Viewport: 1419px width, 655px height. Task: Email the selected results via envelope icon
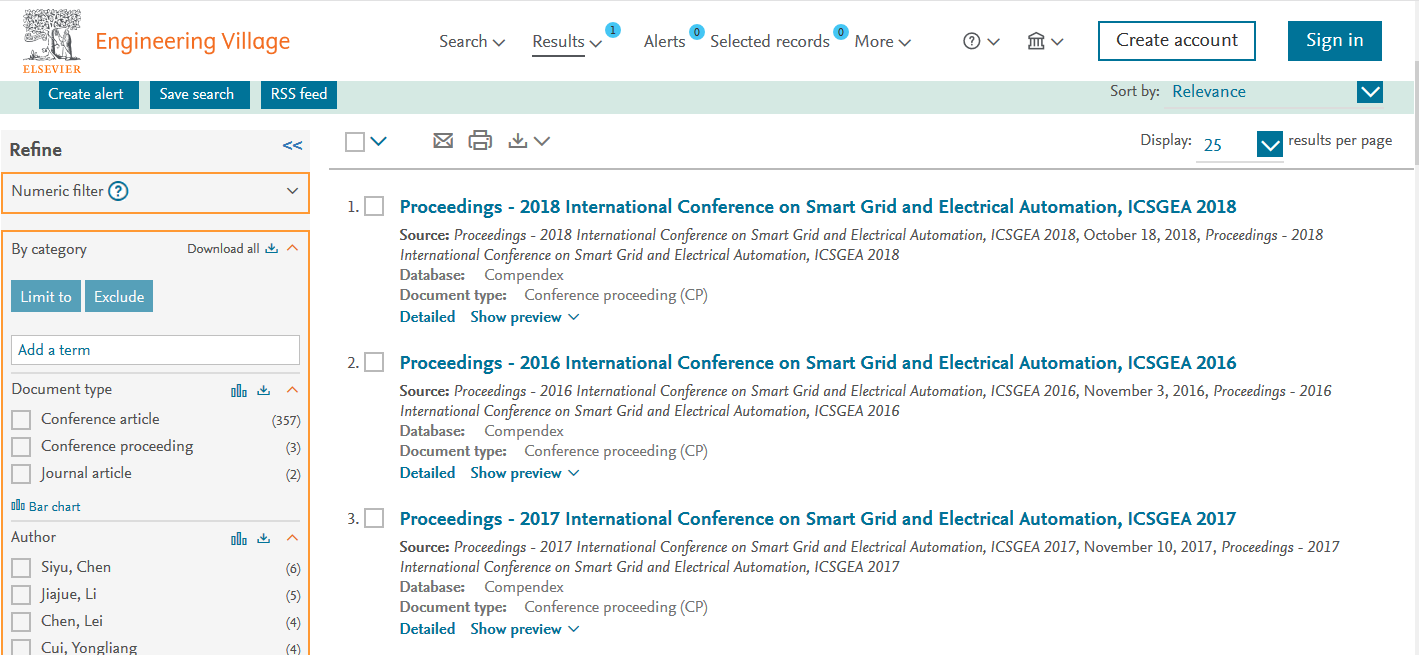[443, 141]
